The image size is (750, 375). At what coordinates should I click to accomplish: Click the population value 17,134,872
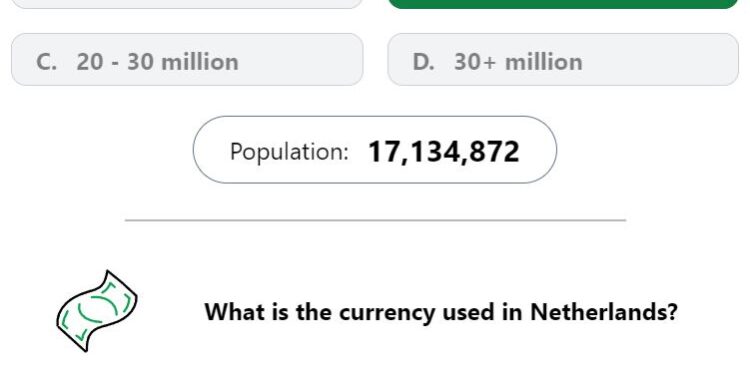tap(443, 152)
